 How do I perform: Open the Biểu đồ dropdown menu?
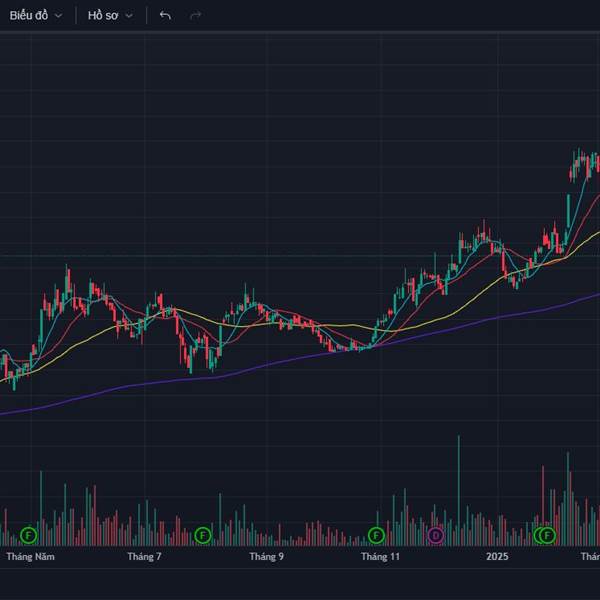pyautogui.click(x=36, y=16)
